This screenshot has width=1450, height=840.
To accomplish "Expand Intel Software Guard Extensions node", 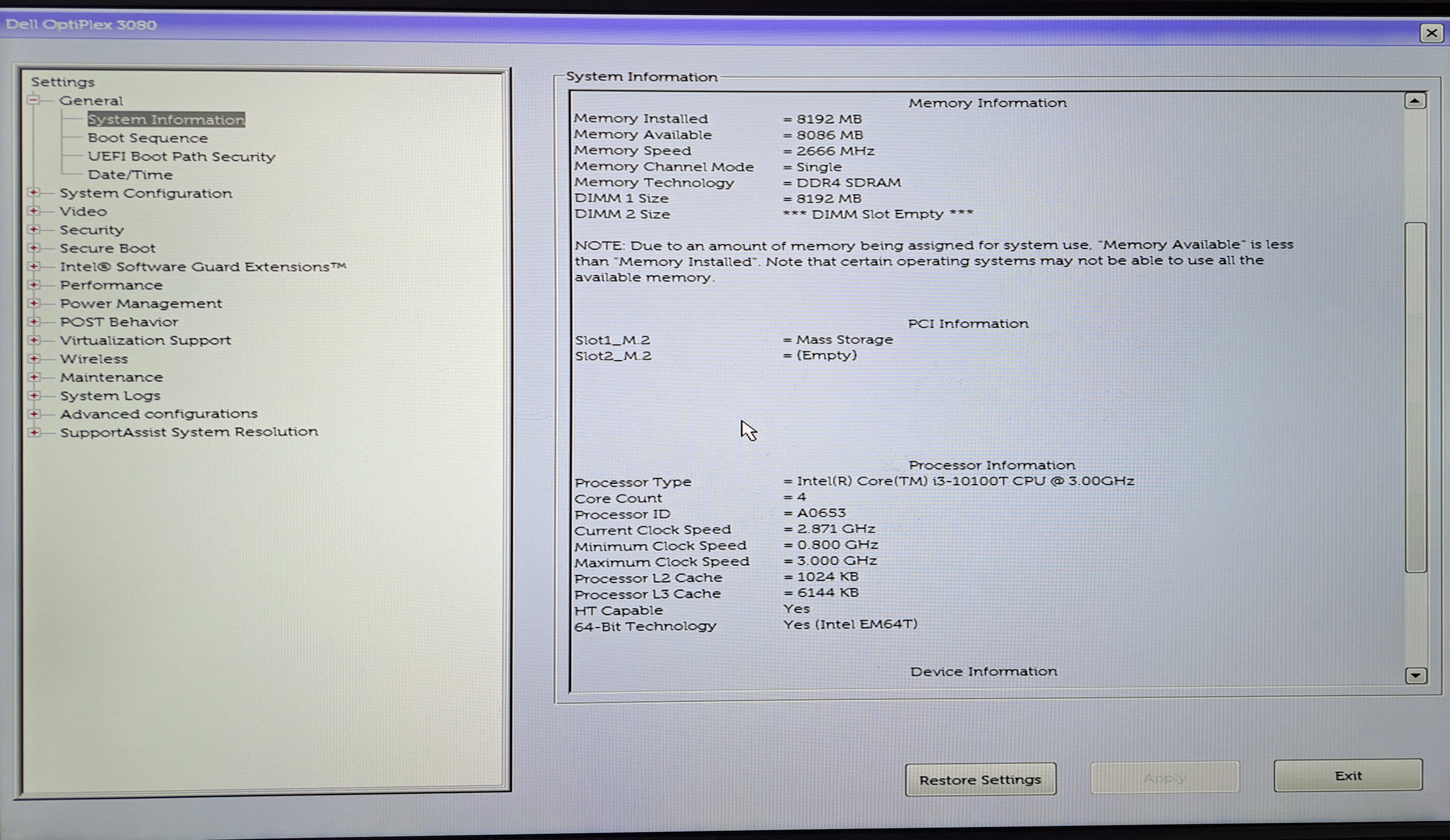I will pos(33,266).
